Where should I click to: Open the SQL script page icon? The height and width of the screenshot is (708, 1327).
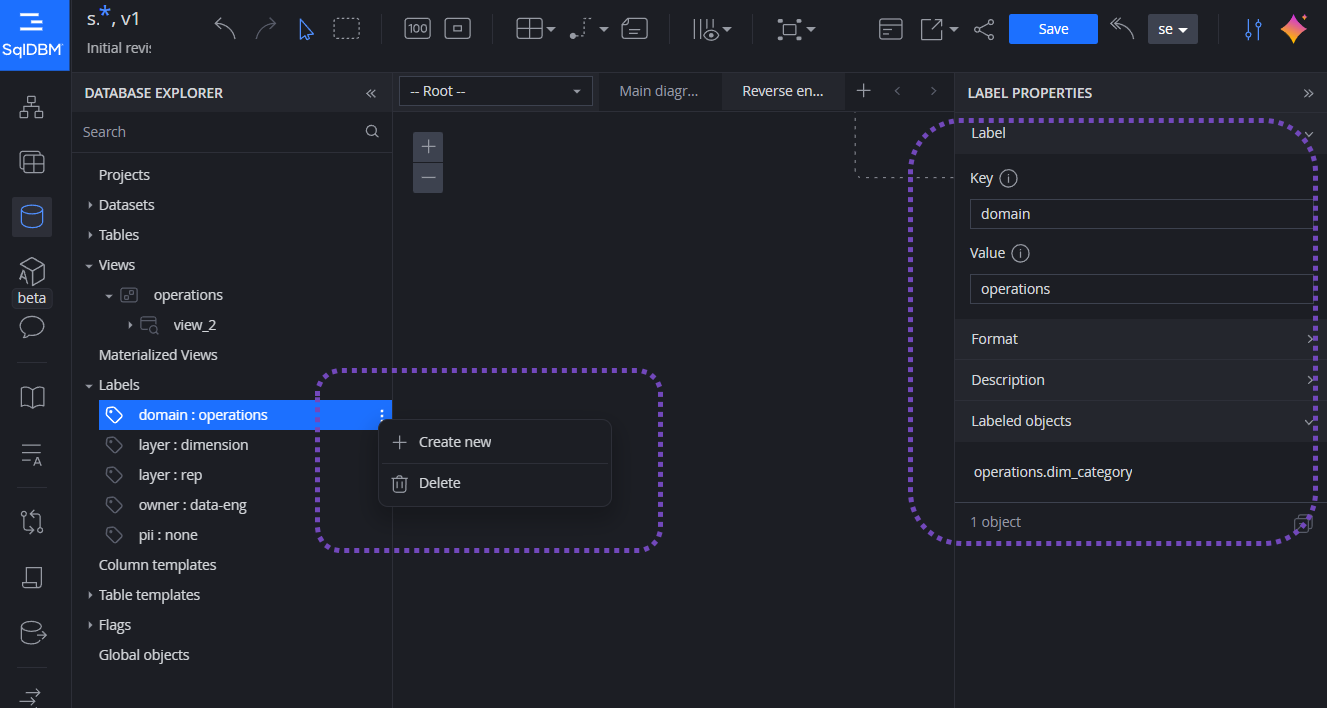coord(32,577)
